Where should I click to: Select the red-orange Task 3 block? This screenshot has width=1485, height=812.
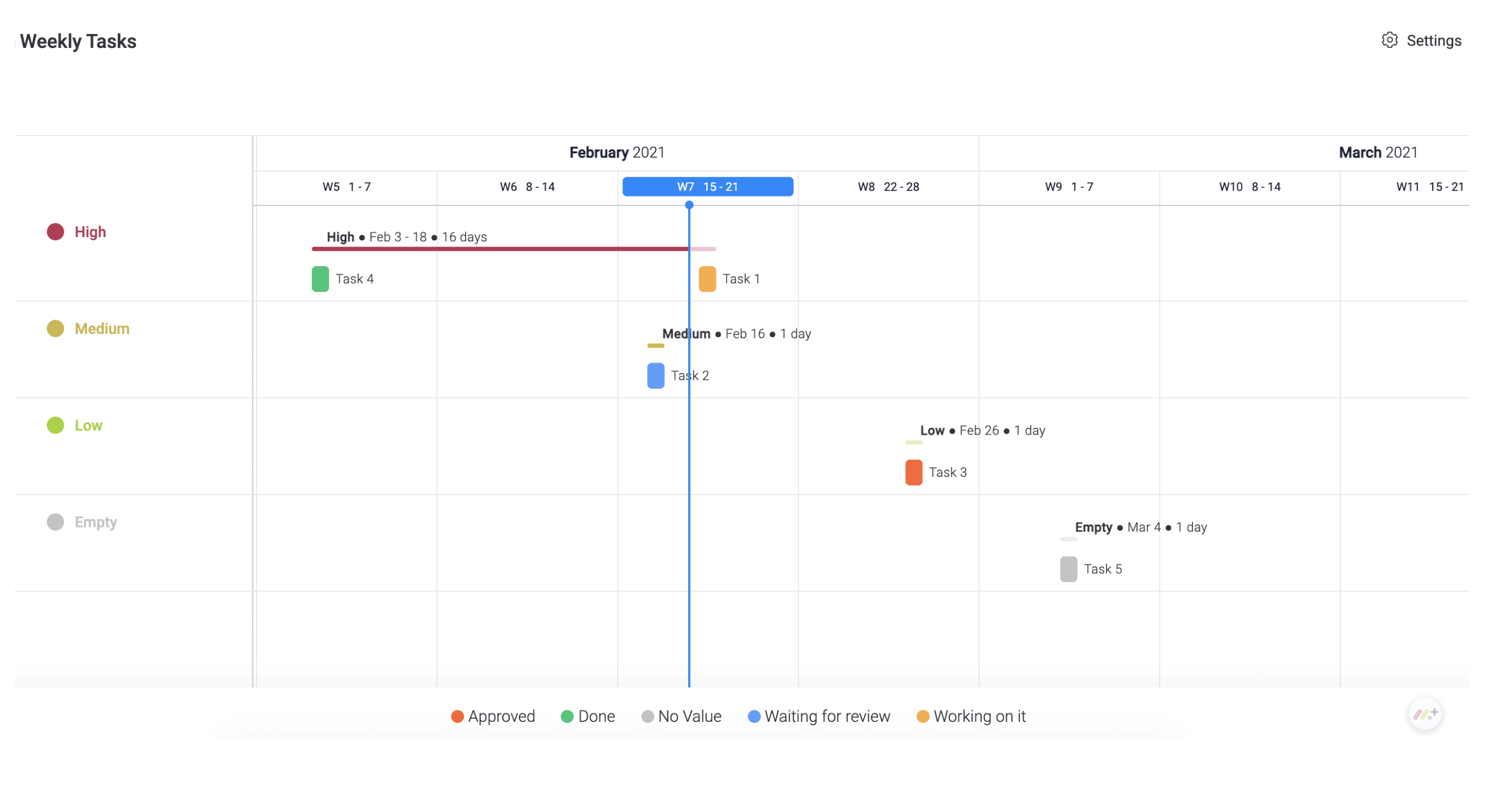coord(914,473)
